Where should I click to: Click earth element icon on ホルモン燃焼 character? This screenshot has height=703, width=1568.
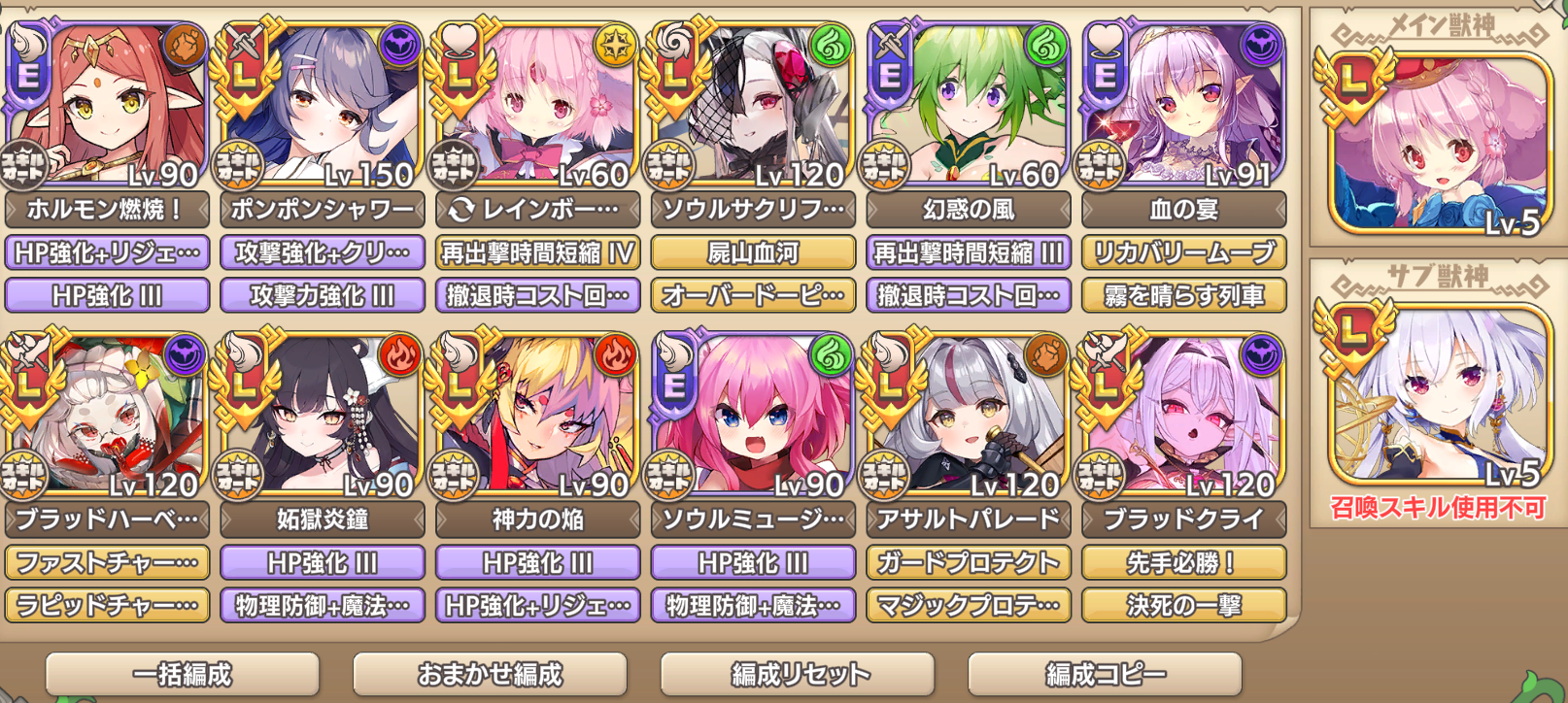[x=185, y=46]
